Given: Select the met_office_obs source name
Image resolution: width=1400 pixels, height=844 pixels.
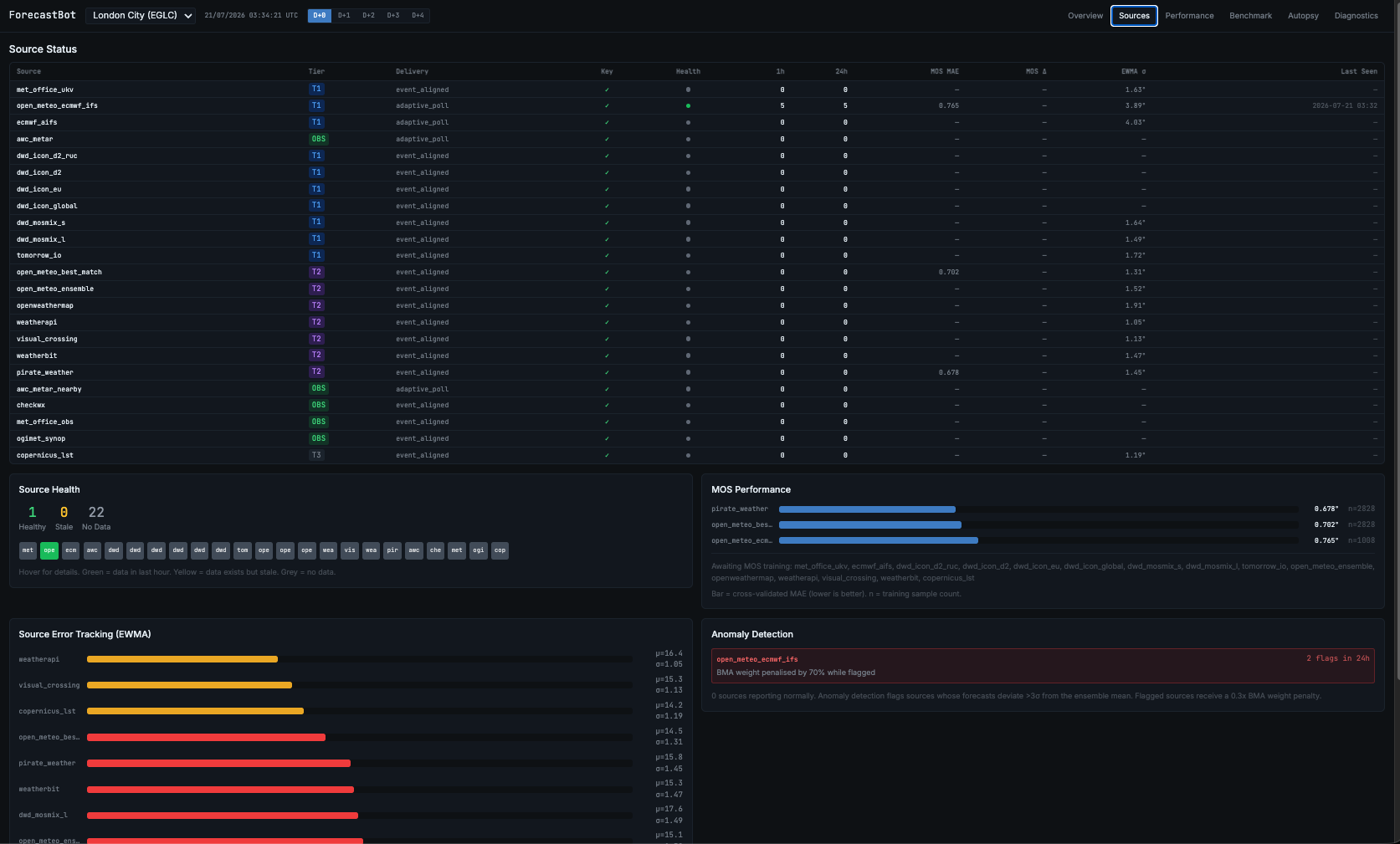Looking at the screenshot, I should (45, 422).
